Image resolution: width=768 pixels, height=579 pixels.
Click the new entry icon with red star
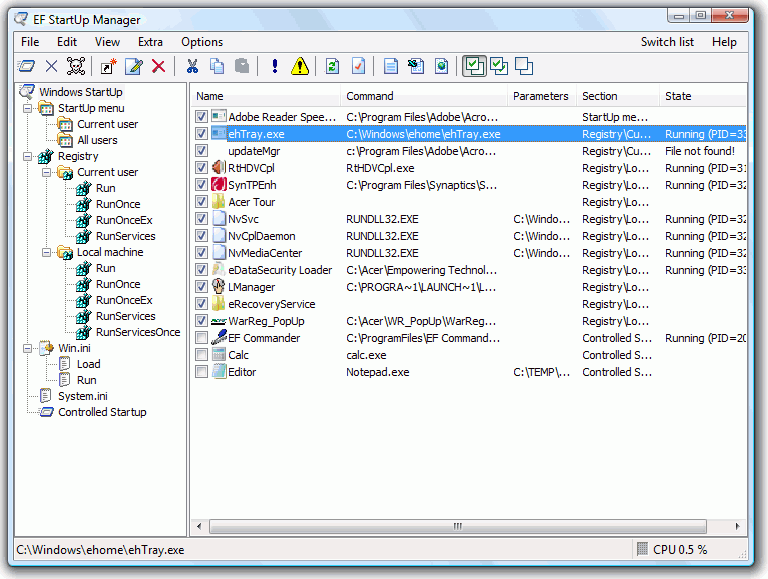pos(108,66)
